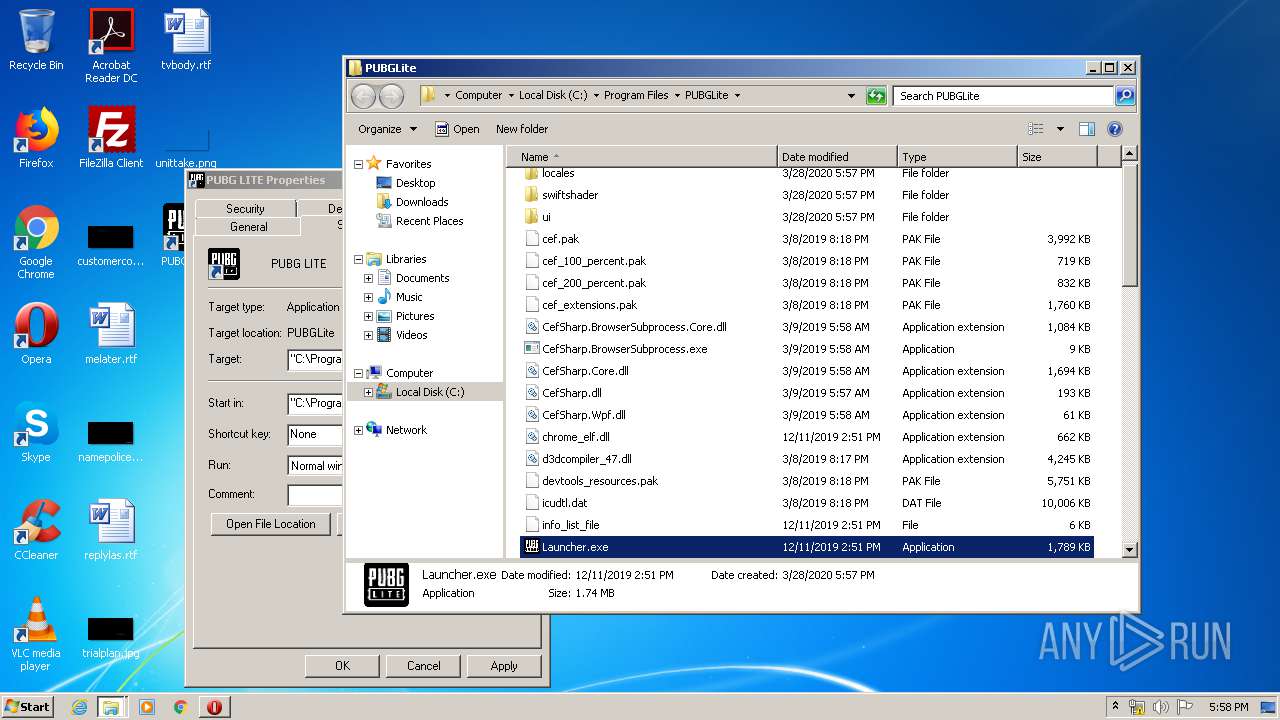Select Recent Places in navigation pane
The height and width of the screenshot is (720, 1280).
(x=429, y=221)
